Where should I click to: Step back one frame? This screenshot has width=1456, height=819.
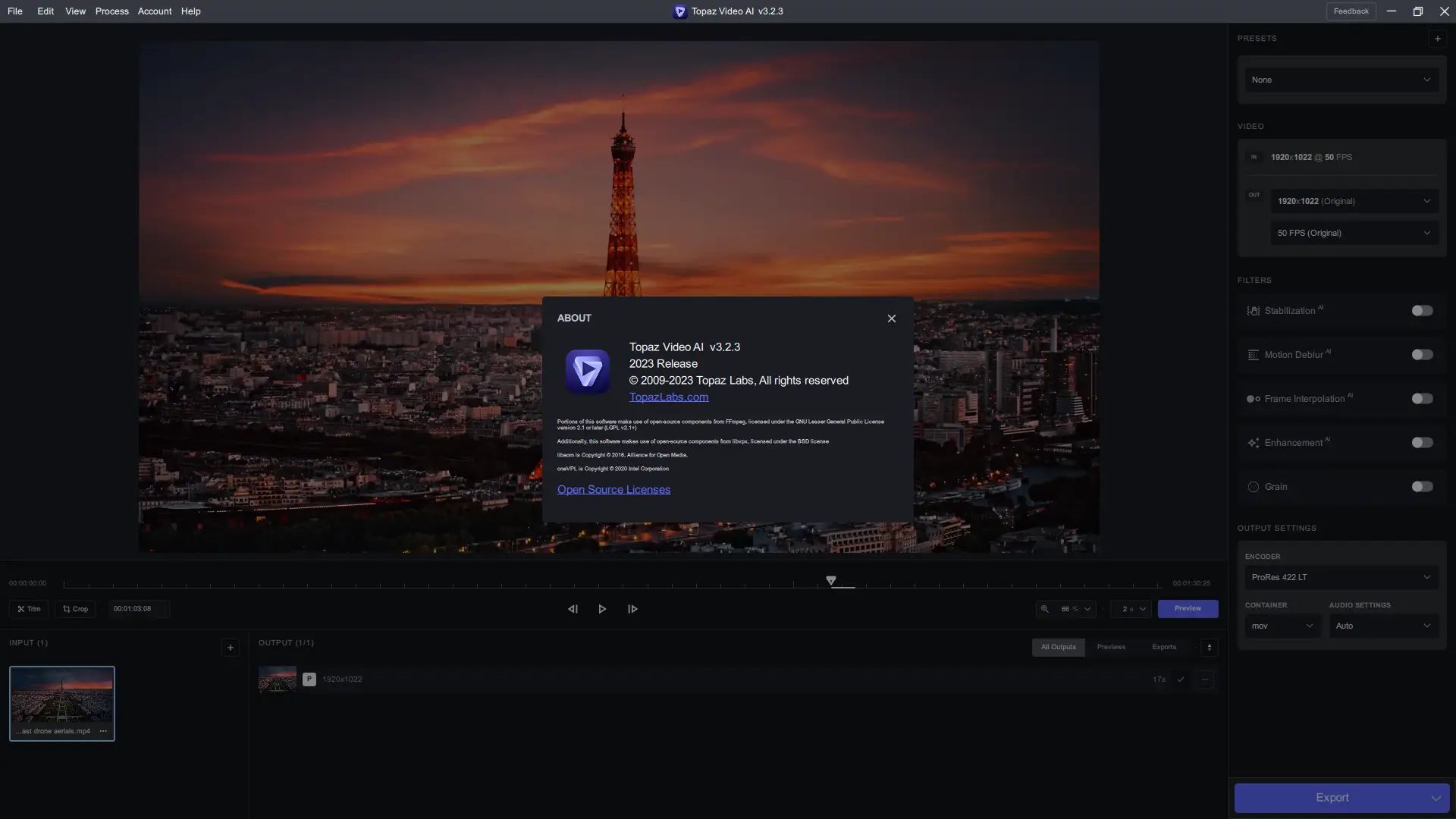[573, 609]
